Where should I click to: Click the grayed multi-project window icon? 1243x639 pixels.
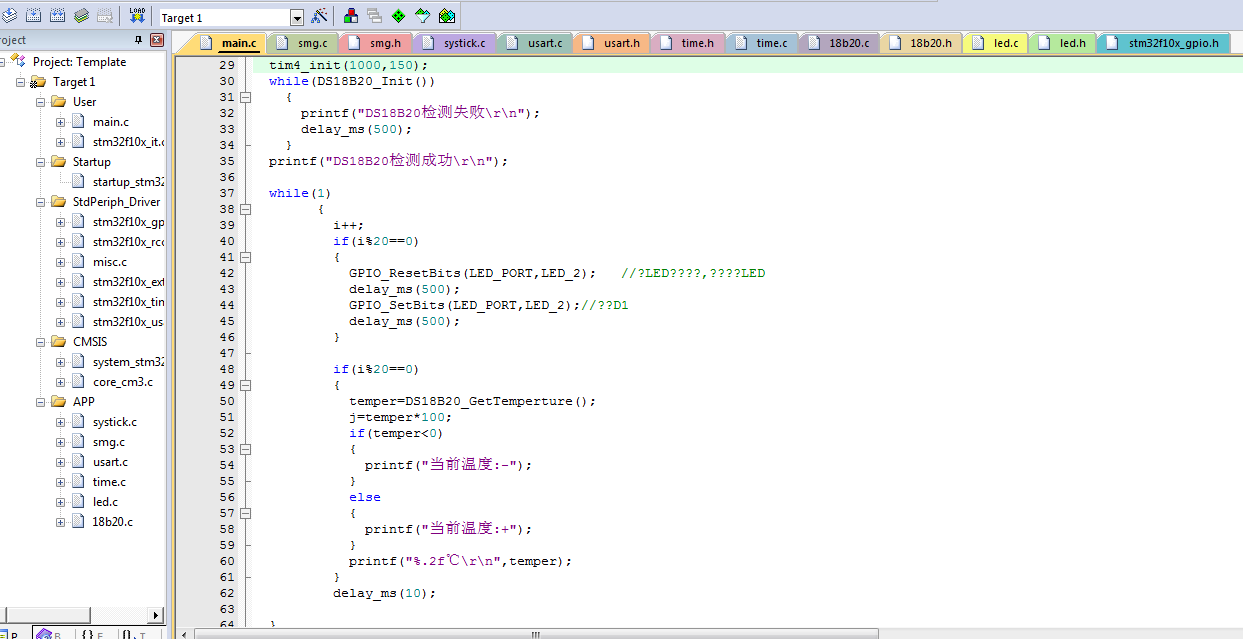pyautogui.click(x=375, y=16)
